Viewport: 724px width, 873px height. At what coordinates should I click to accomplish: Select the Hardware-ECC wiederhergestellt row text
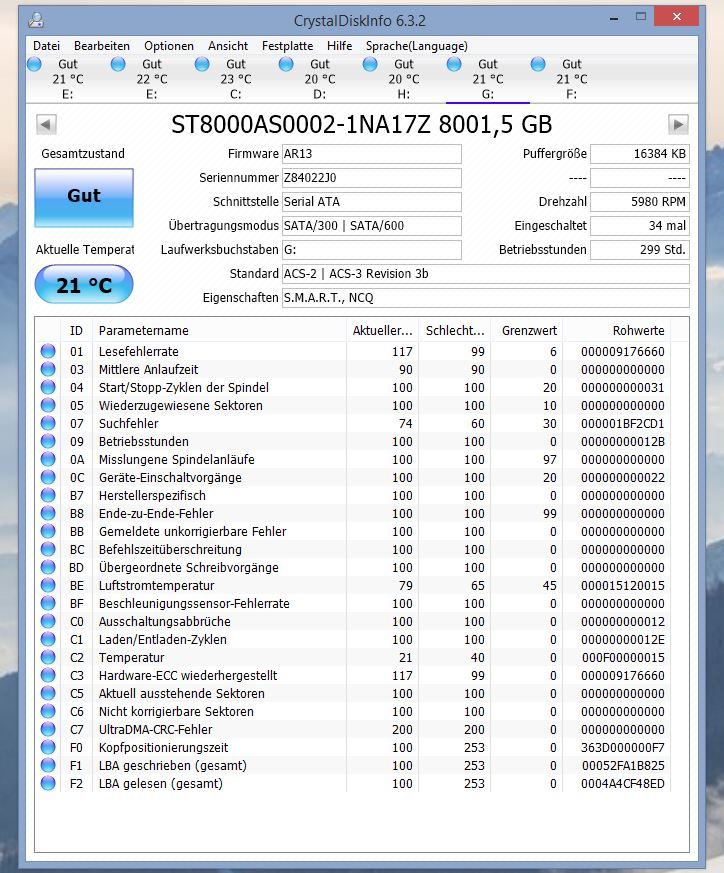188,675
